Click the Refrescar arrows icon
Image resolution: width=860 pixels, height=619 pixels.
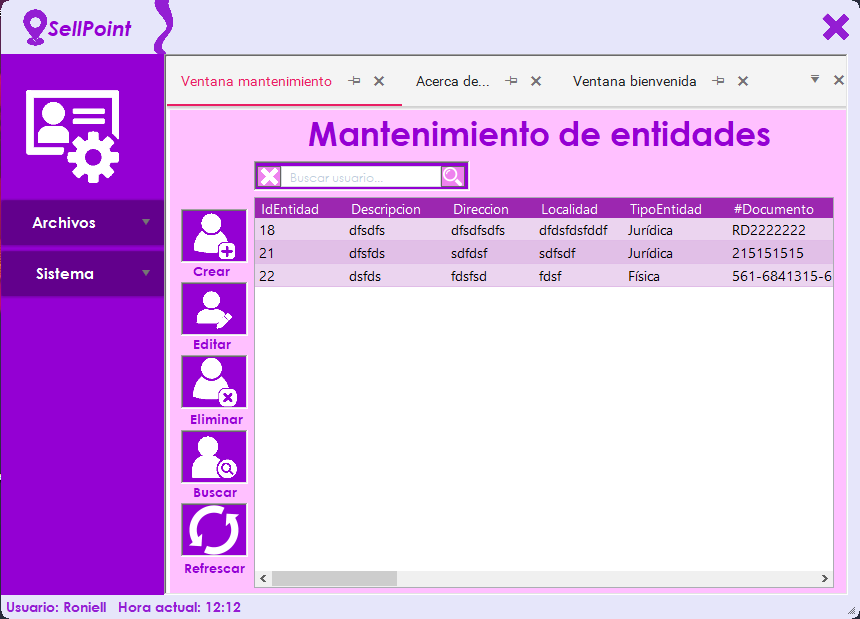214,530
